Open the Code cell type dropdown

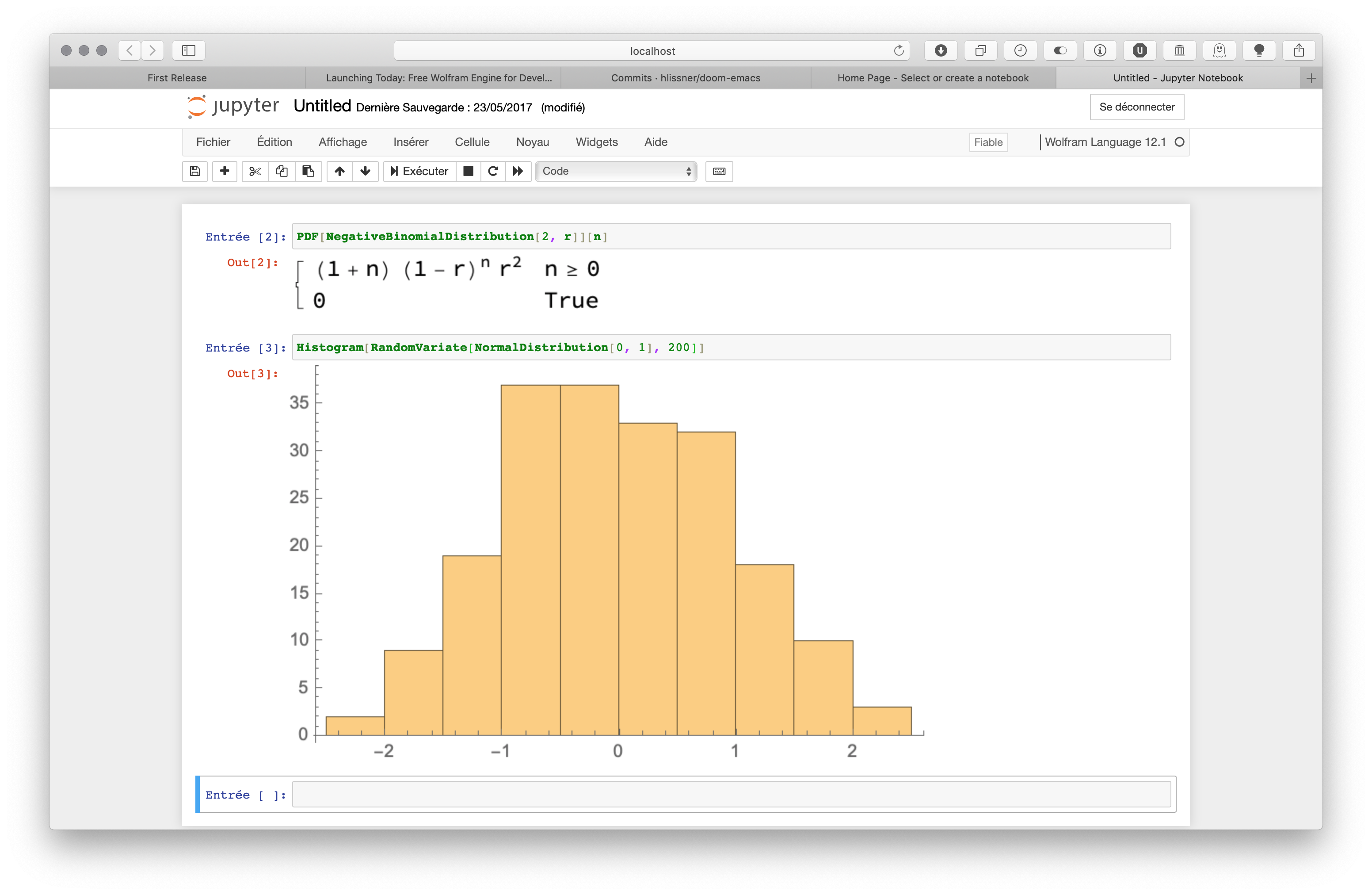(x=616, y=171)
